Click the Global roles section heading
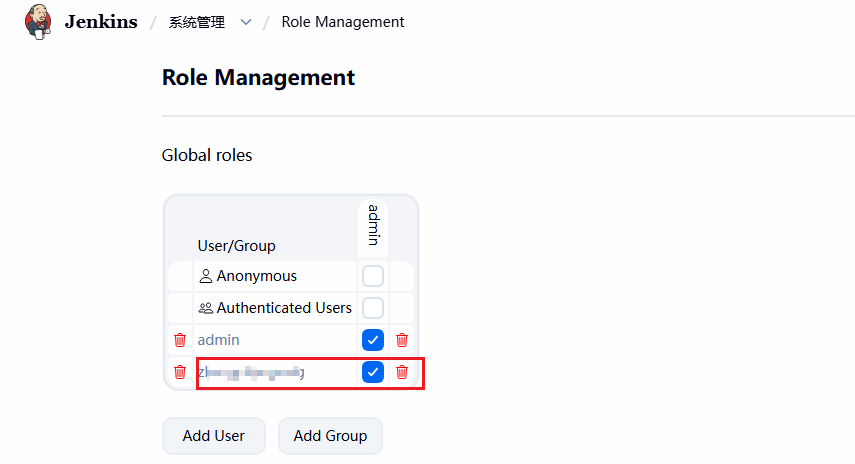855x464 pixels. 207,155
